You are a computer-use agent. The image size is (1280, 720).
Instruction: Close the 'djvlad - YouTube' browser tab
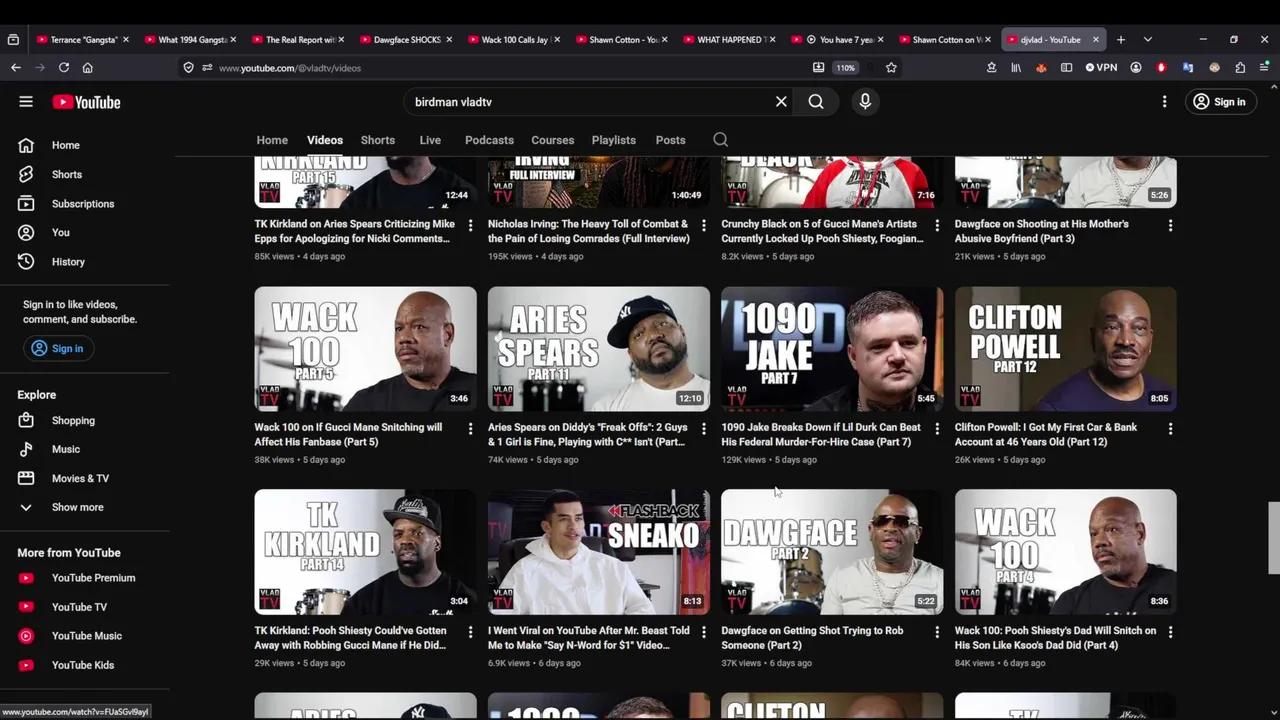tap(1095, 39)
